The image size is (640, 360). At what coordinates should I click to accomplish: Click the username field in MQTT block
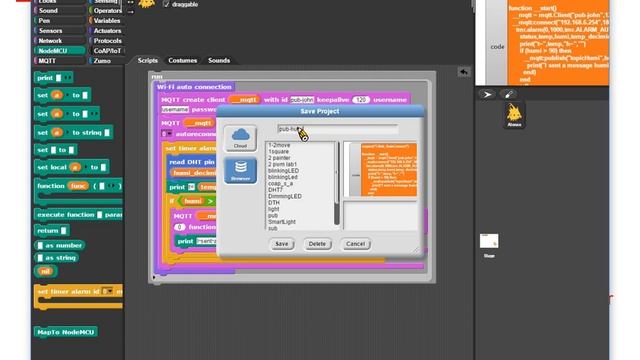(175, 109)
